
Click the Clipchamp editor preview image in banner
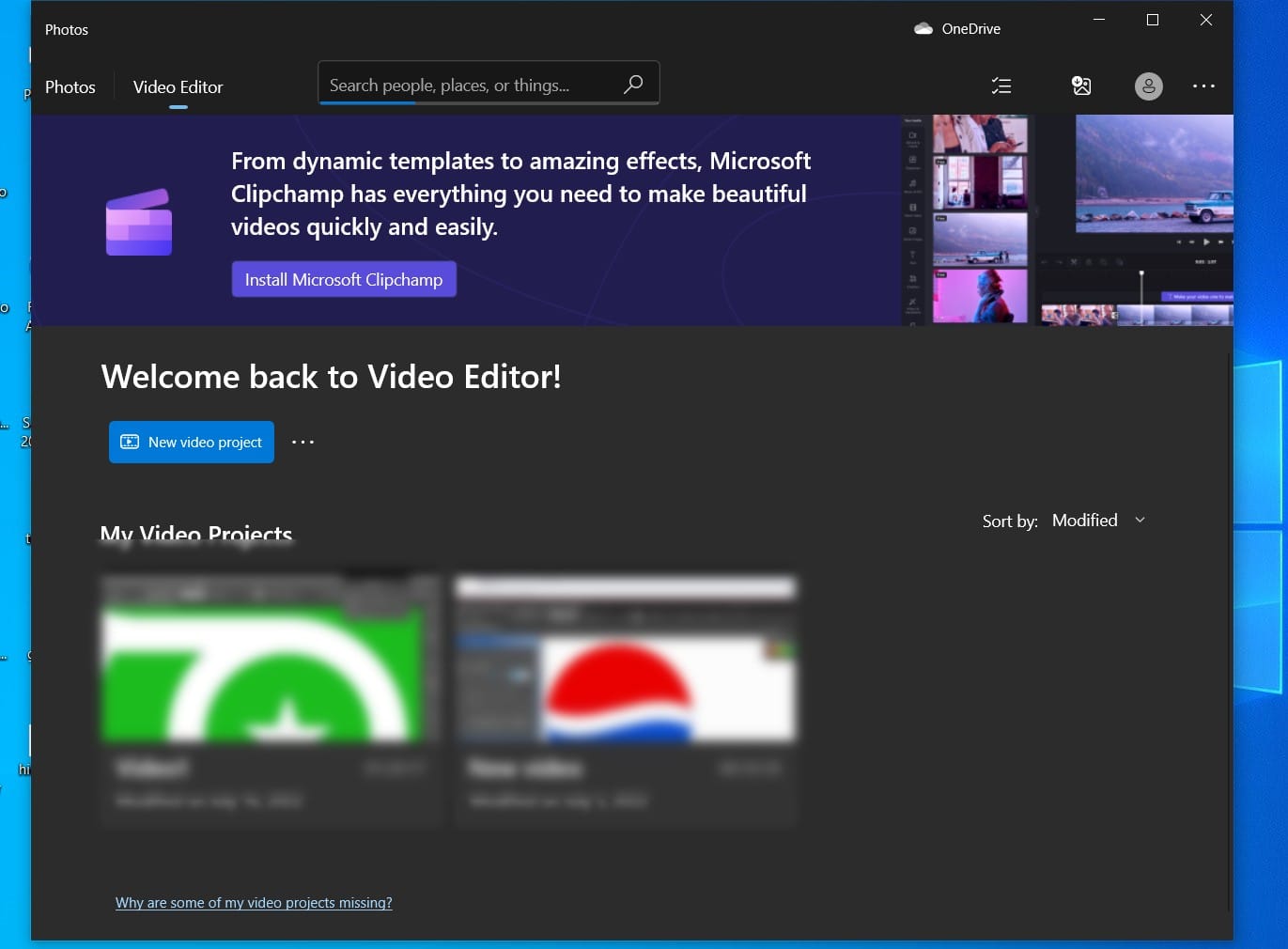click(1066, 220)
